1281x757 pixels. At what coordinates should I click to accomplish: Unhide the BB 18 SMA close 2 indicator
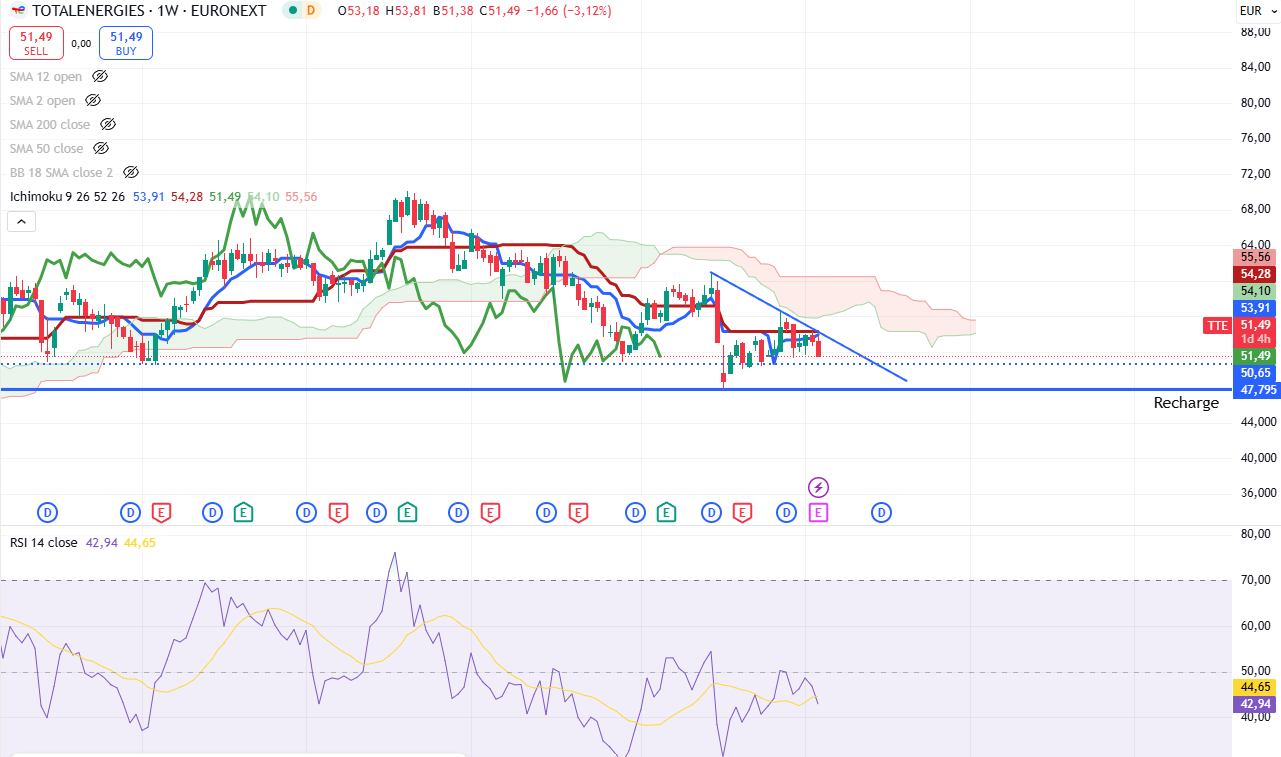coord(130,173)
